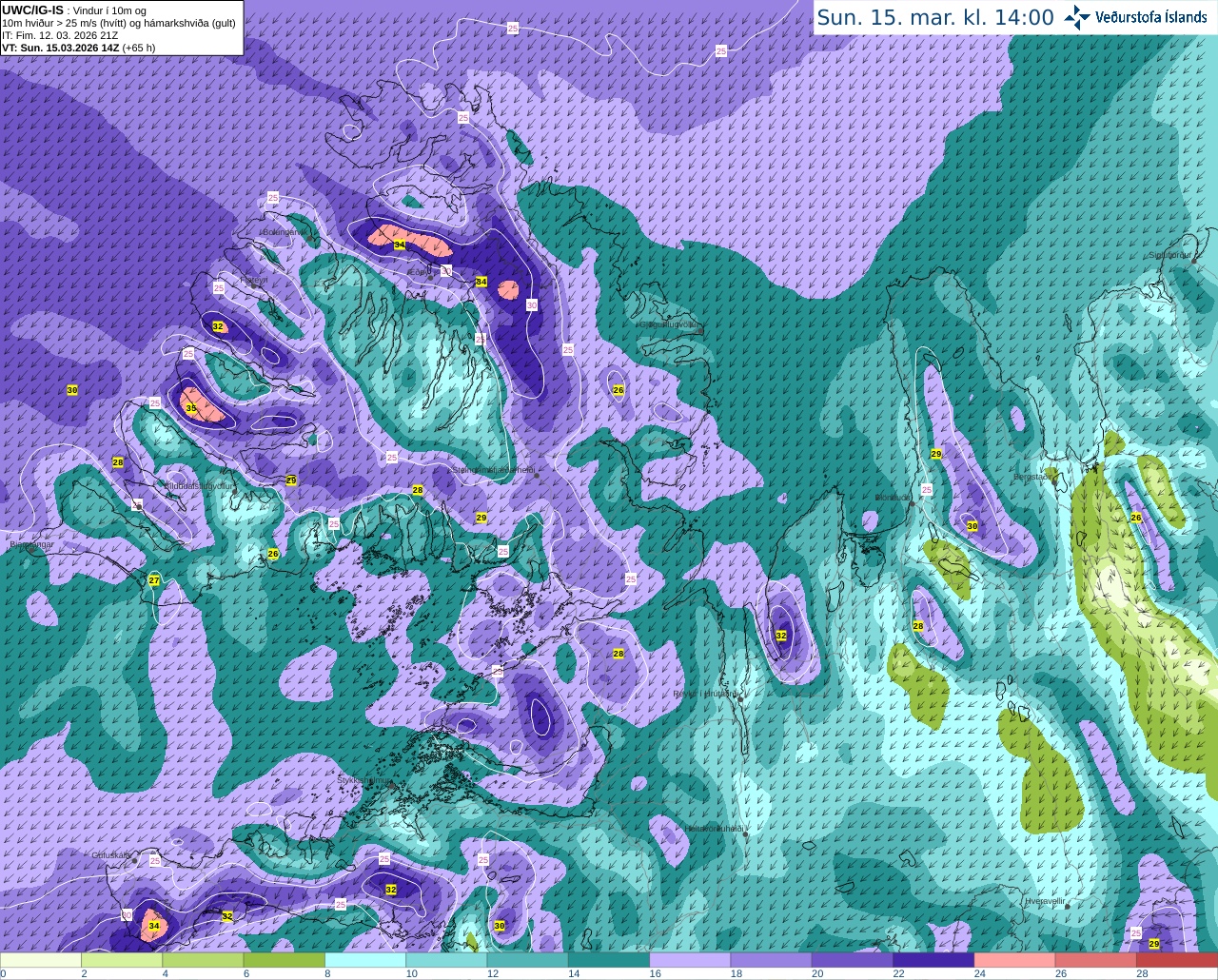This screenshot has width=1218, height=980.
Task: Select the 'IT: Fim. 12. 03. 2026 21Z' line
Action: 60,35
